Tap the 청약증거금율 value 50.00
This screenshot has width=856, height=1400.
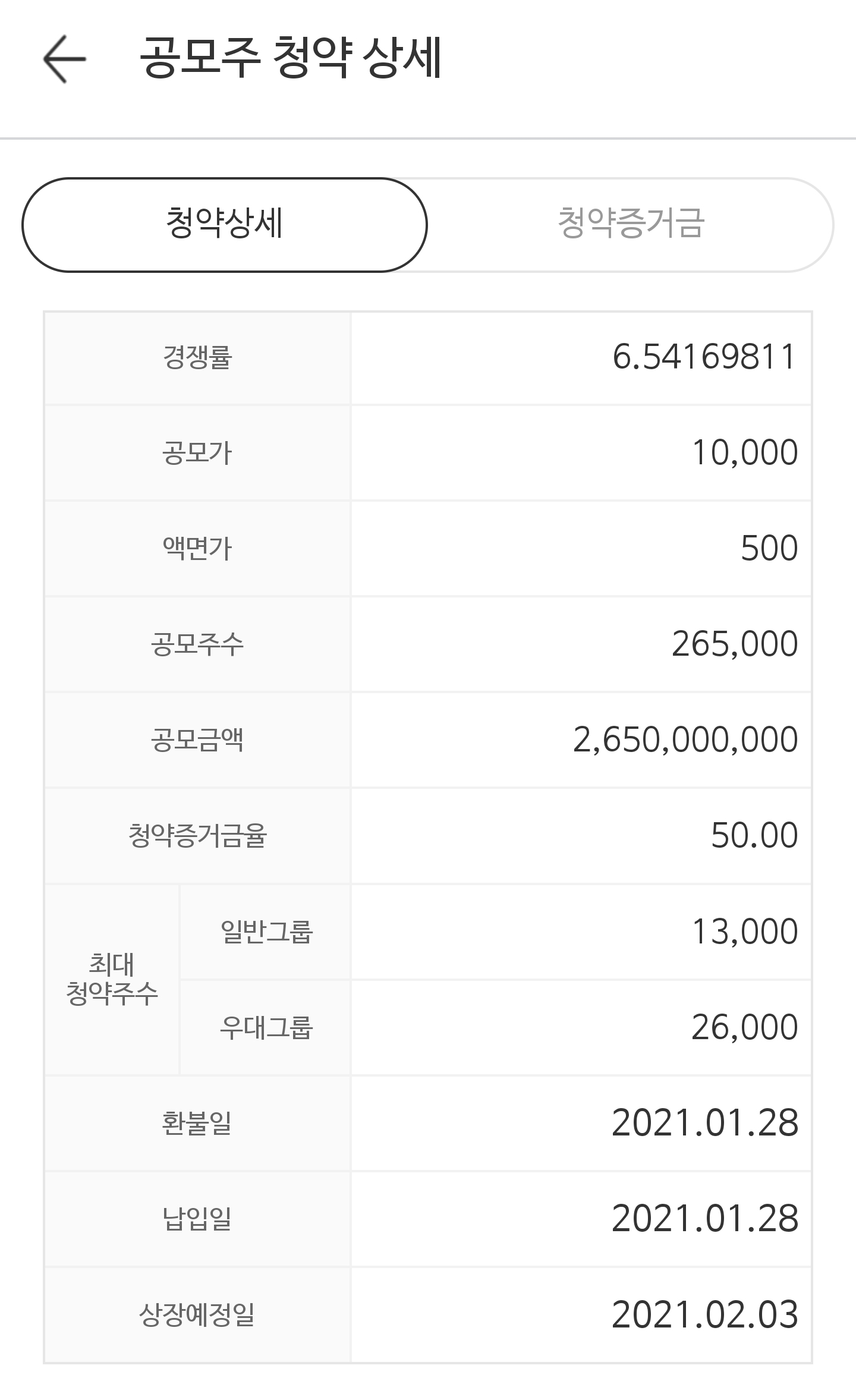754,836
